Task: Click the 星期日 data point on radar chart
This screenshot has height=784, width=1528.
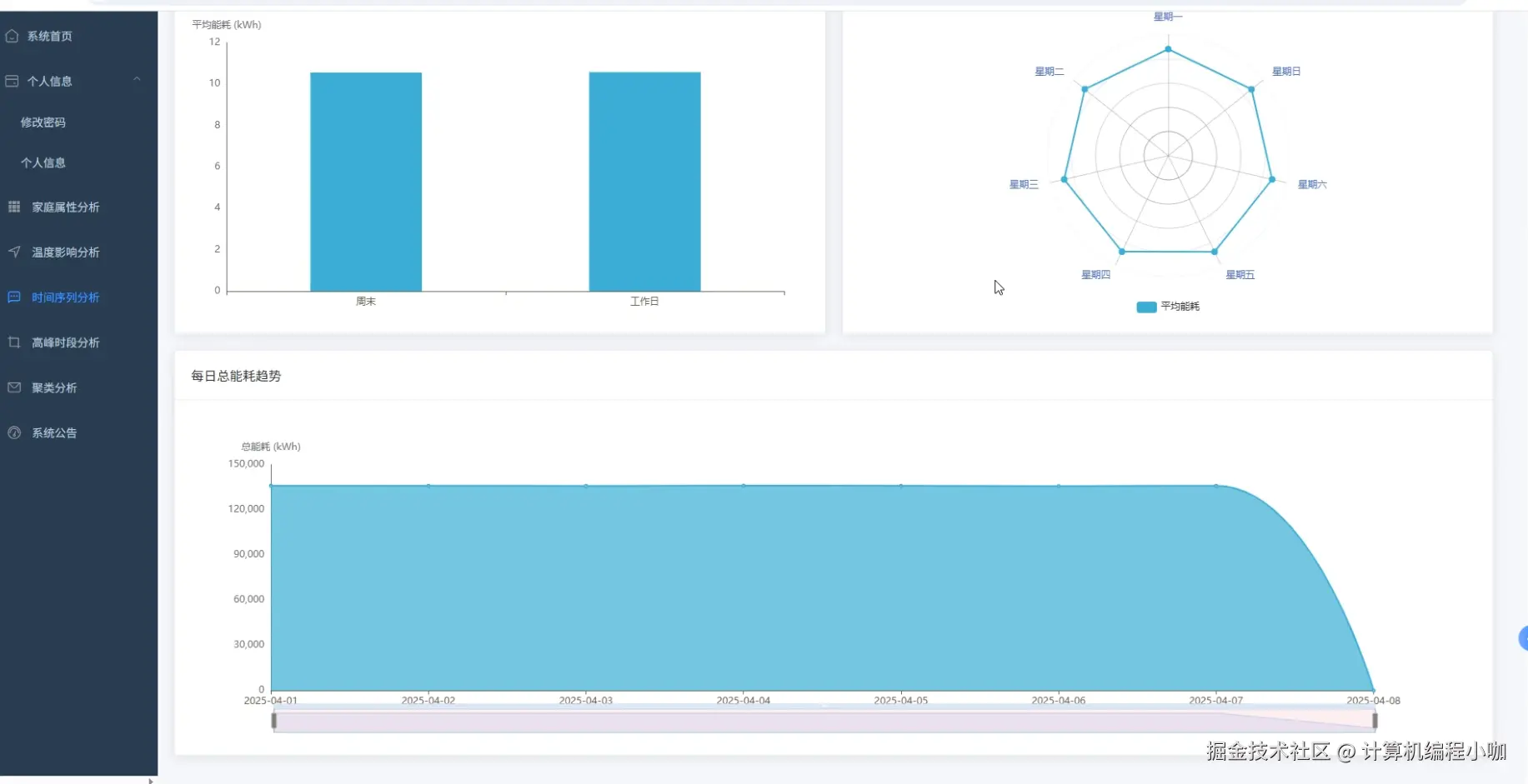Action: click(x=1251, y=89)
